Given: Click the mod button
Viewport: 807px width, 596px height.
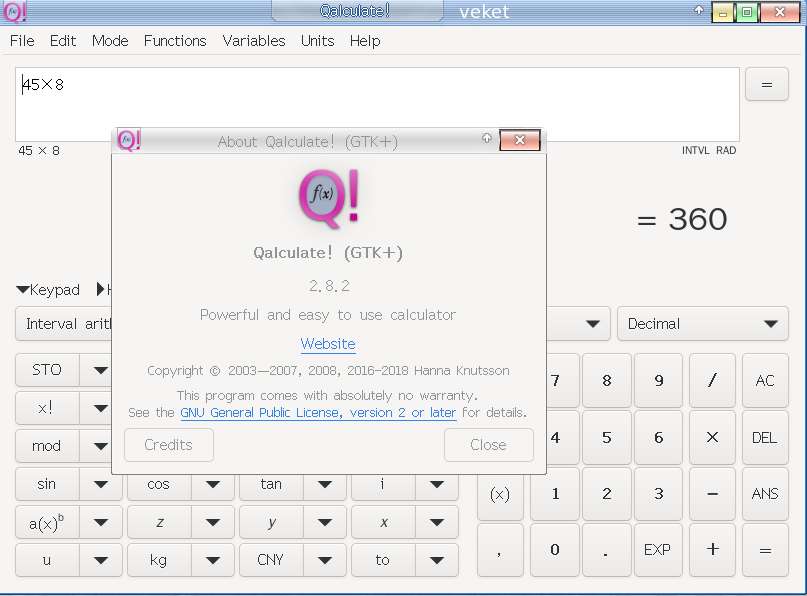Looking at the screenshot, I should (x=47, y=446).
